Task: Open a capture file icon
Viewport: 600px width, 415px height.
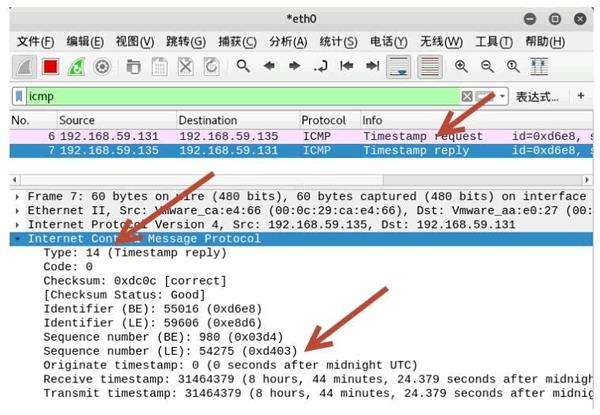Action: 134,67
